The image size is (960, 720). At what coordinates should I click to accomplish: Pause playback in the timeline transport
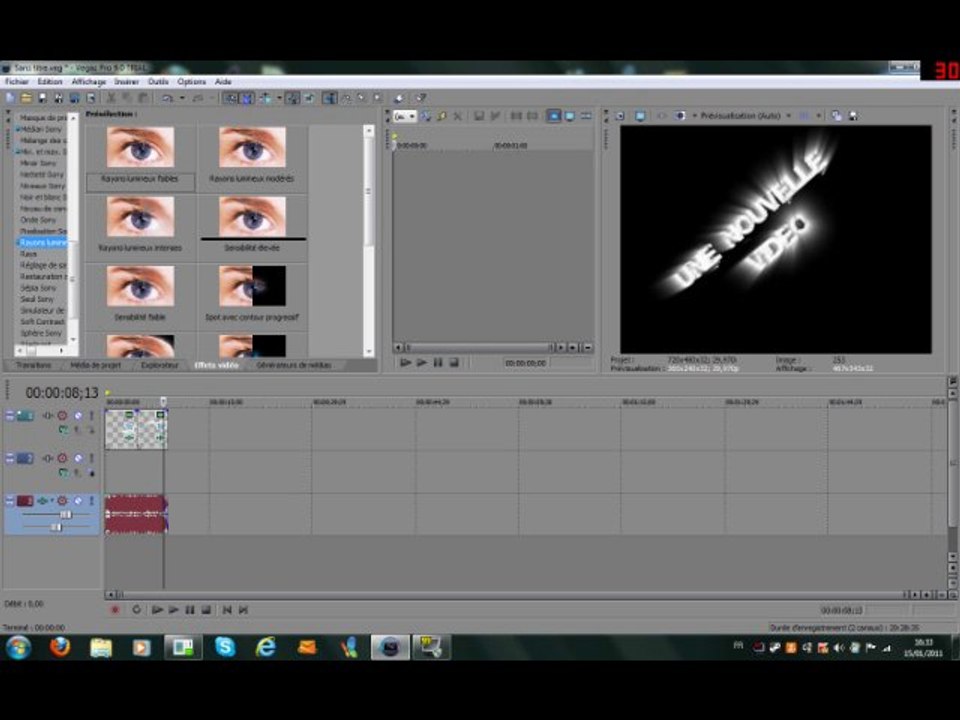(190, 610)
